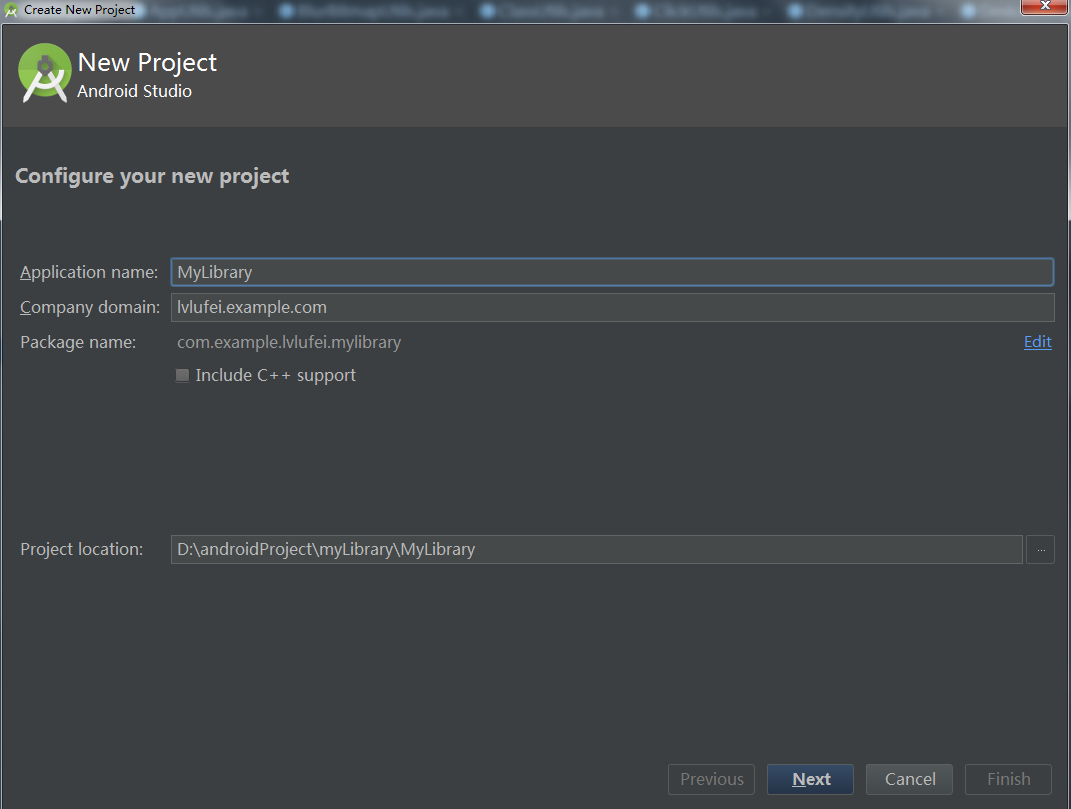Enable the Include C++ support checkbox
The width and height of the screenshot is (1071, 809).
click(182, 376)
